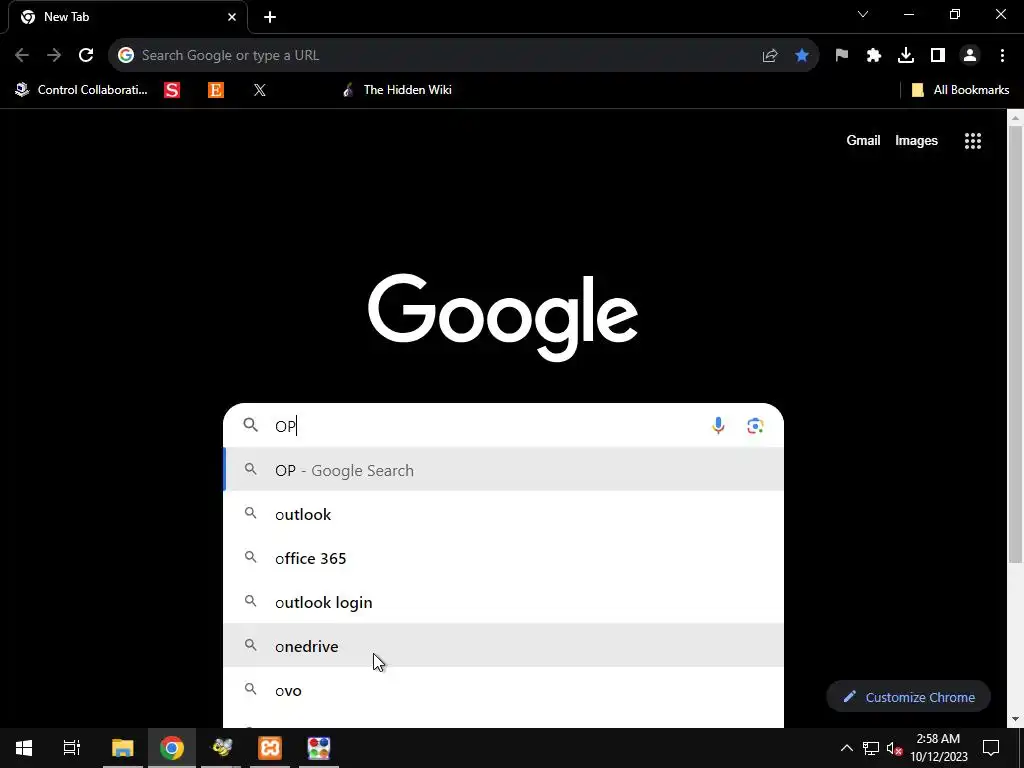Select the 'OP - Google Search' suggestion
Screen dimensions: 1024x768
click(504, 470)
